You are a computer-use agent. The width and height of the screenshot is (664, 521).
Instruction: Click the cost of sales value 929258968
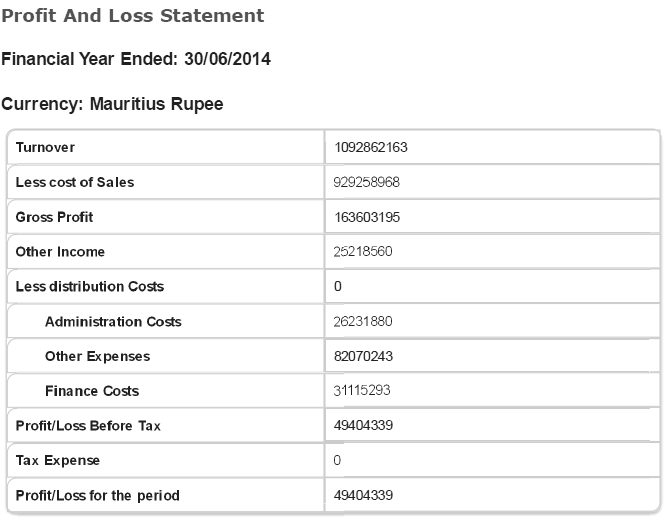tap(367, 182)
